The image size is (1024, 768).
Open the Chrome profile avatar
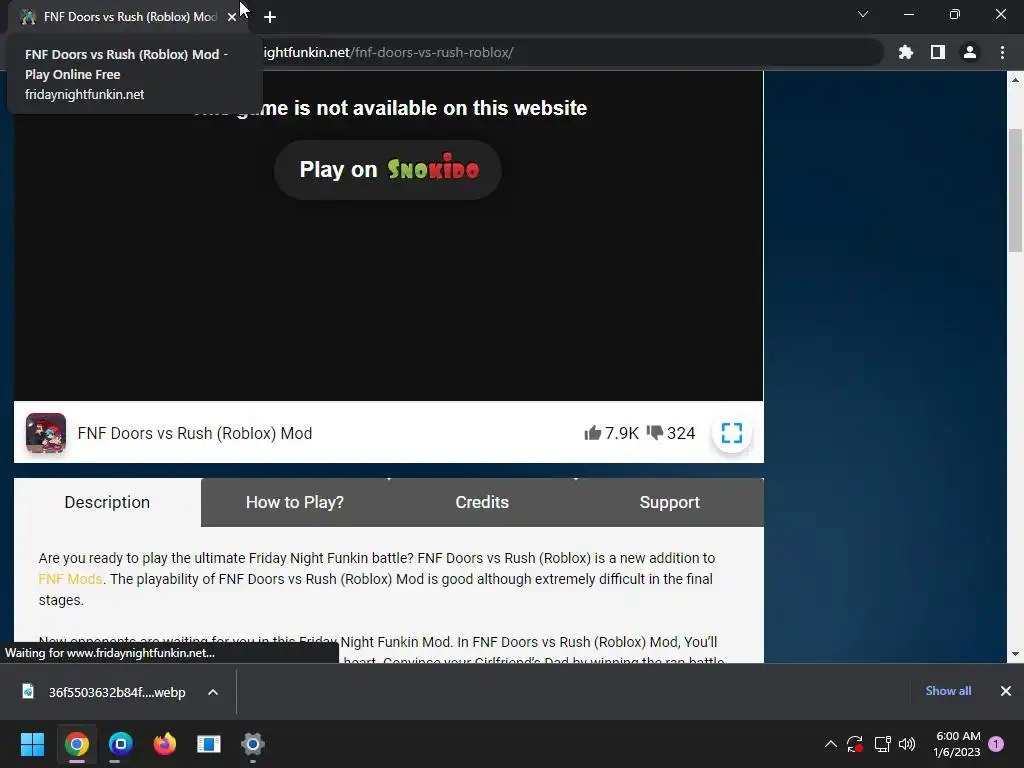(970, 52)
